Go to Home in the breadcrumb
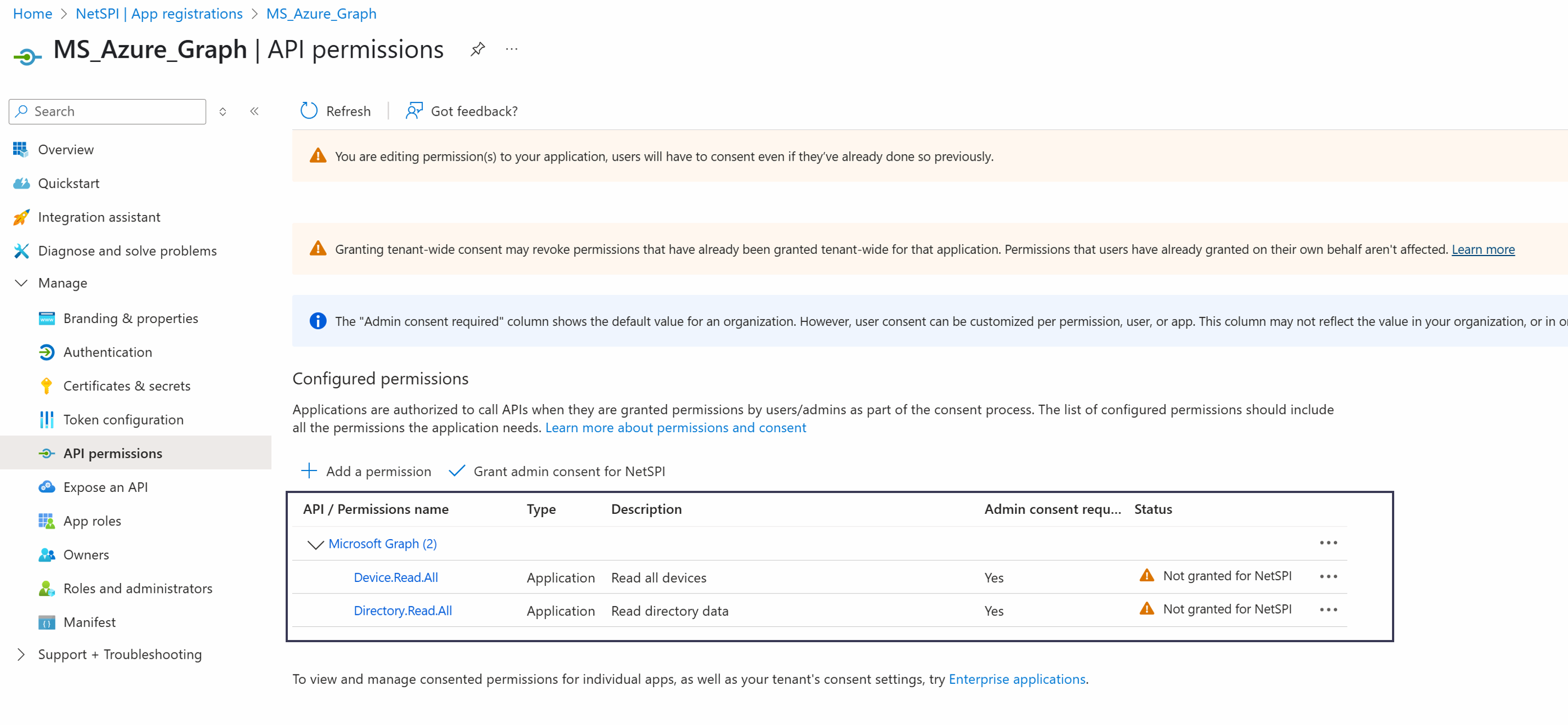This screenshot has width=1568, height=725. pos(32,13)
